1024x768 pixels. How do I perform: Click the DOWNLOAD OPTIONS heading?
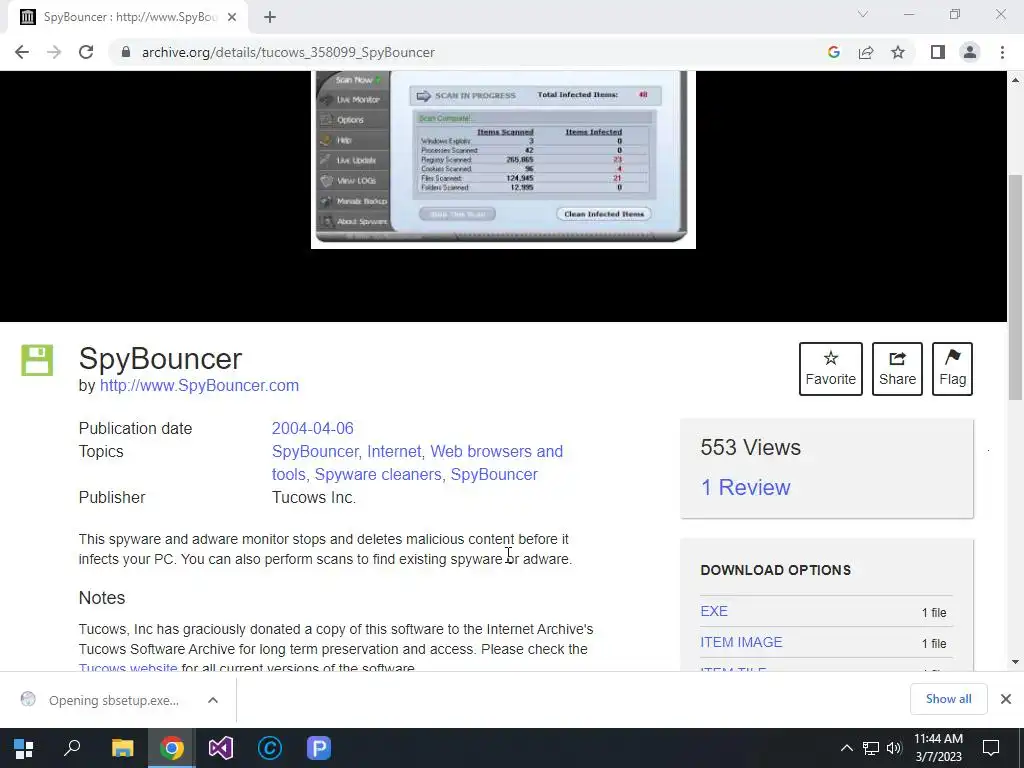tap(775, 570)
